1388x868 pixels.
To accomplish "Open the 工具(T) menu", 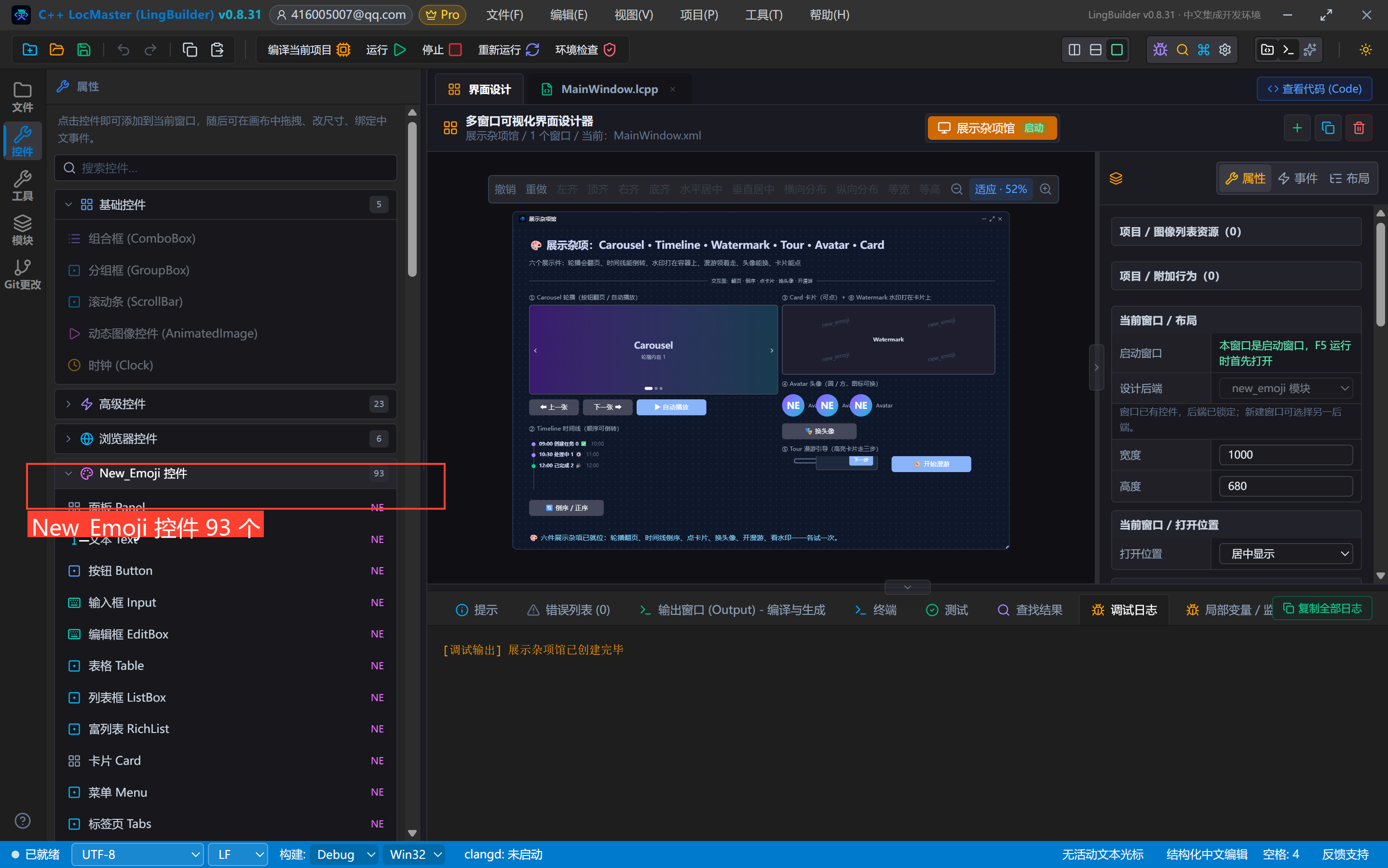I will [x=763, y=15].
